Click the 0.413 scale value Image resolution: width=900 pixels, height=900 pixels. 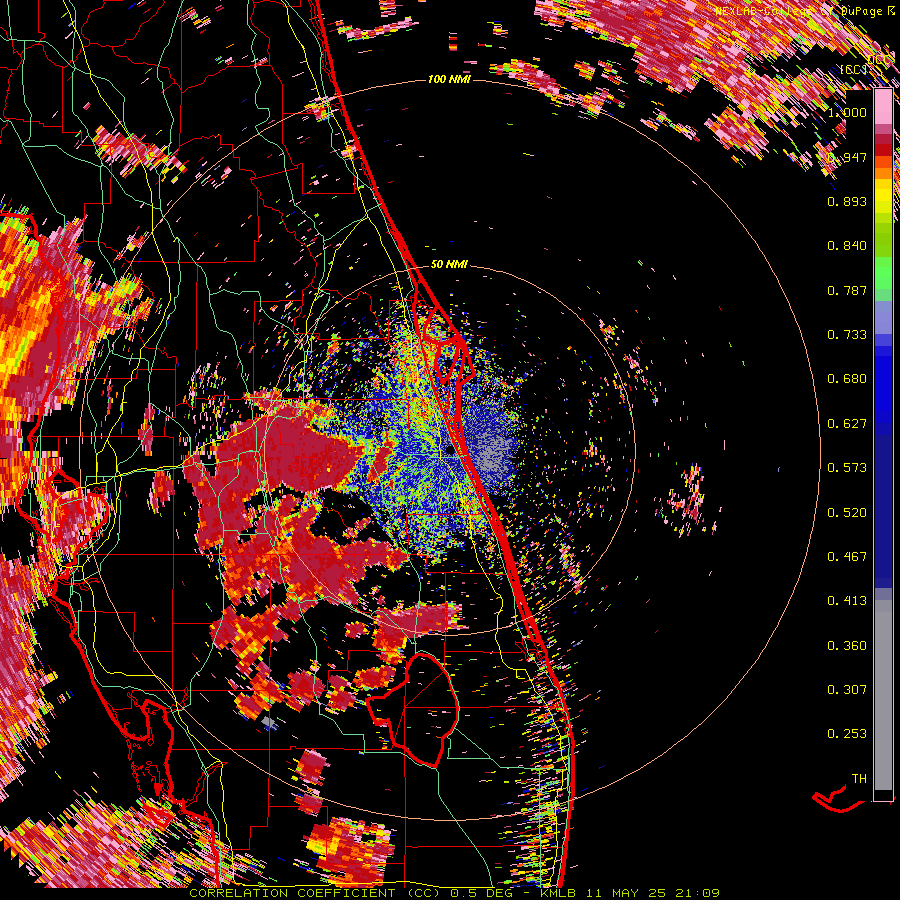(847, 601)
